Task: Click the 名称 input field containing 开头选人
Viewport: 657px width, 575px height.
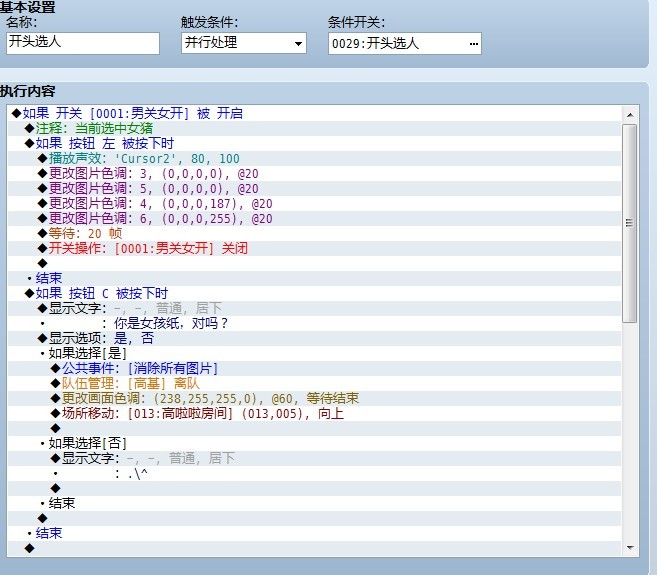Action: 83,43
